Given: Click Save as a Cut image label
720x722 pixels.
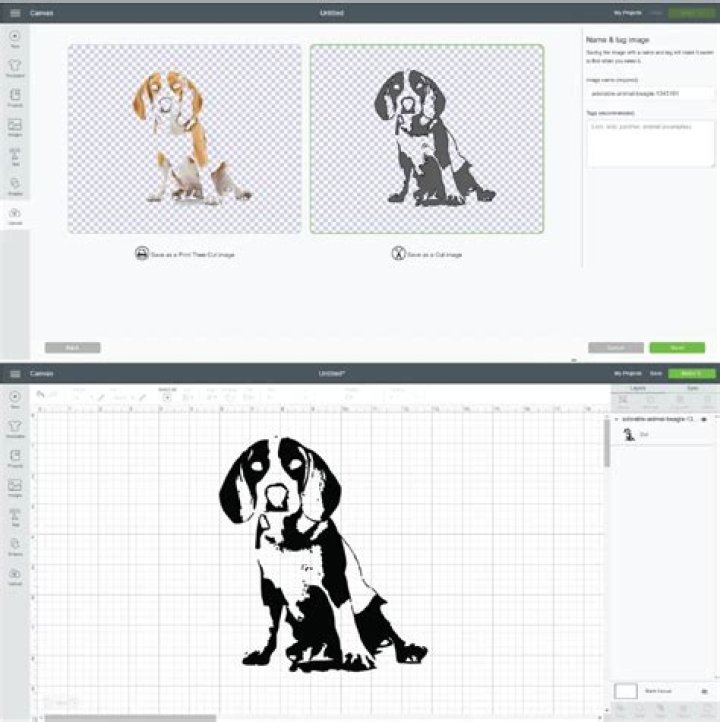Looking at the screenshot, I should point(435,255).
